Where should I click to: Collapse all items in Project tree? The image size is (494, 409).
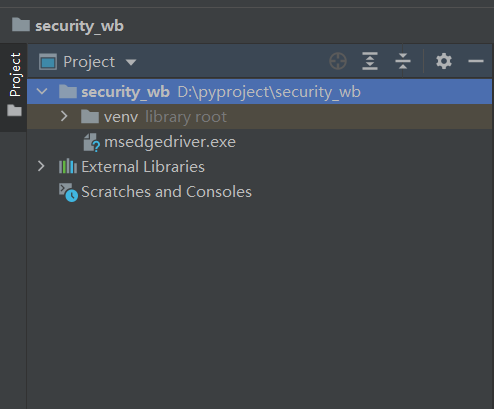pyautogui.click(x=403, y=61)
